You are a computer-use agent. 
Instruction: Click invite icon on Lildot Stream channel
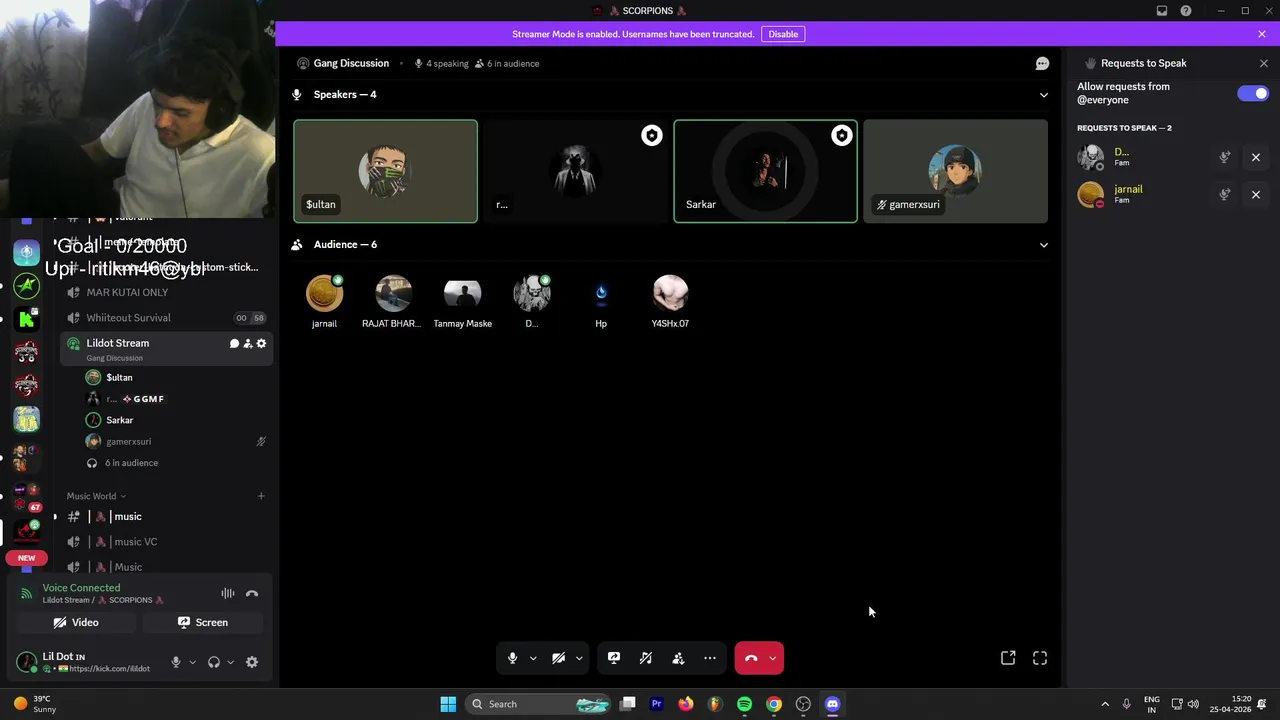coord(247,343)
